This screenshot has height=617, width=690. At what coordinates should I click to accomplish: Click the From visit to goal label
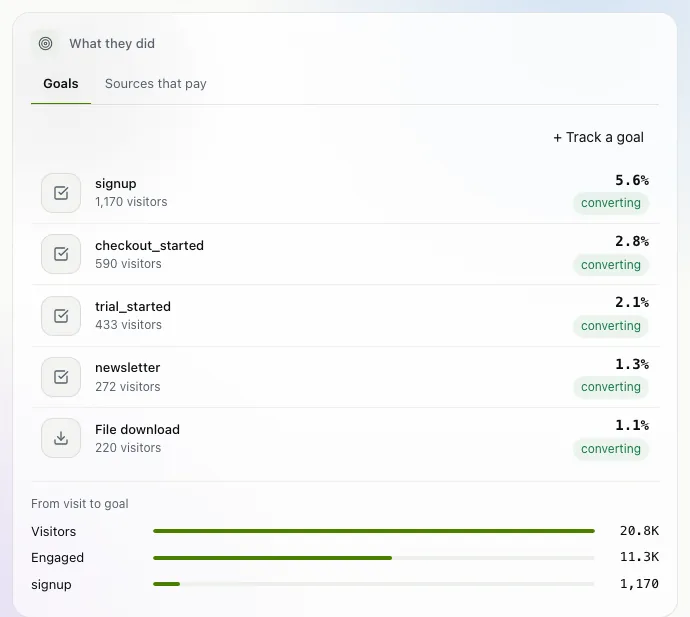pyautogui.click(x=80, y=504)
